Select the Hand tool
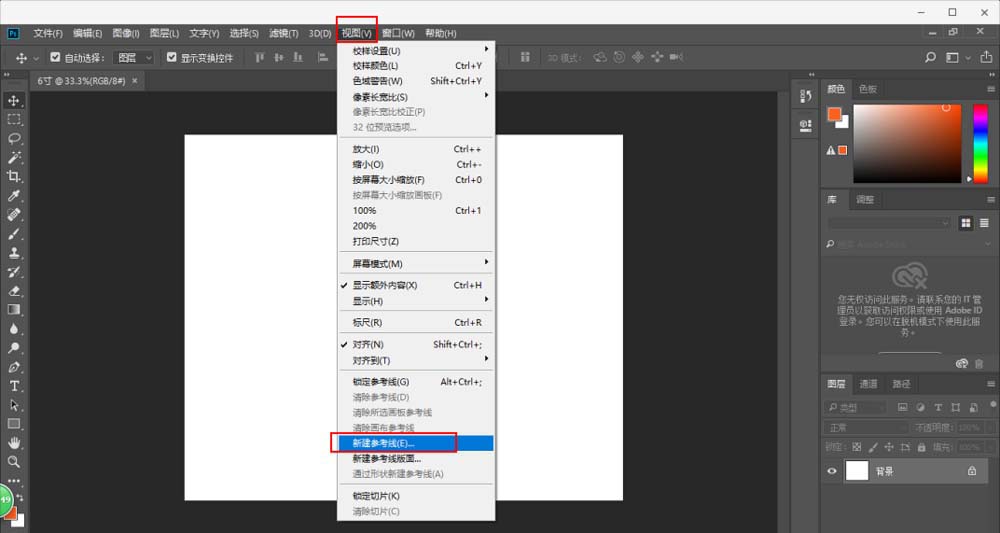 [14, 443]
